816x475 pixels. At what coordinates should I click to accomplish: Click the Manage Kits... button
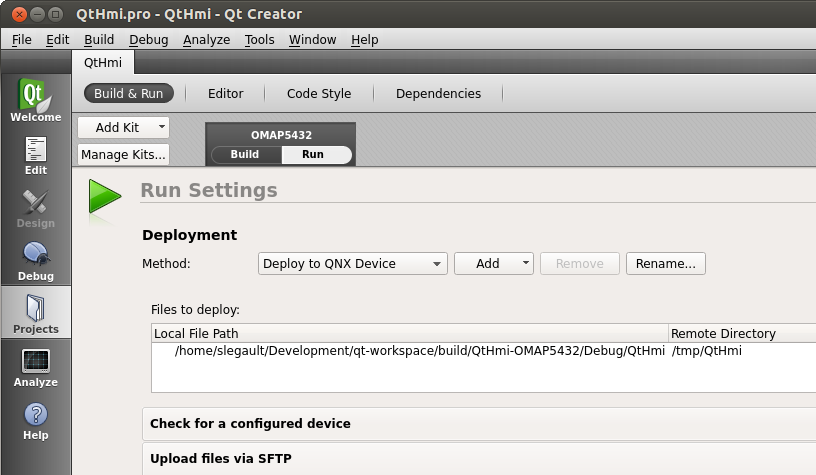point(123,155)
